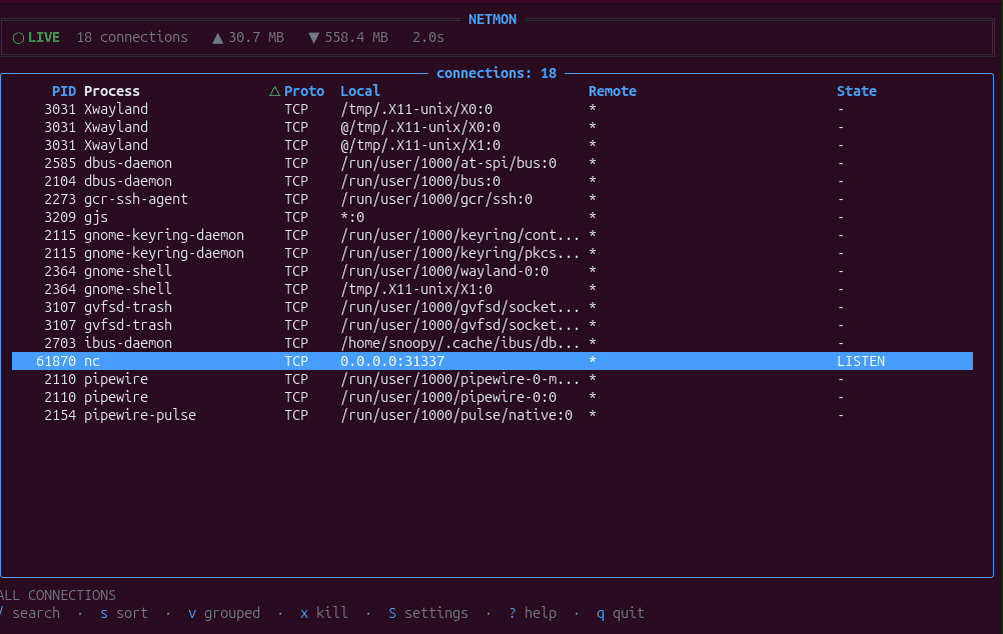Sort by the Process column header
Image resolution: width=1003 pixels, height=634 pixels.
tap(111, 91)
